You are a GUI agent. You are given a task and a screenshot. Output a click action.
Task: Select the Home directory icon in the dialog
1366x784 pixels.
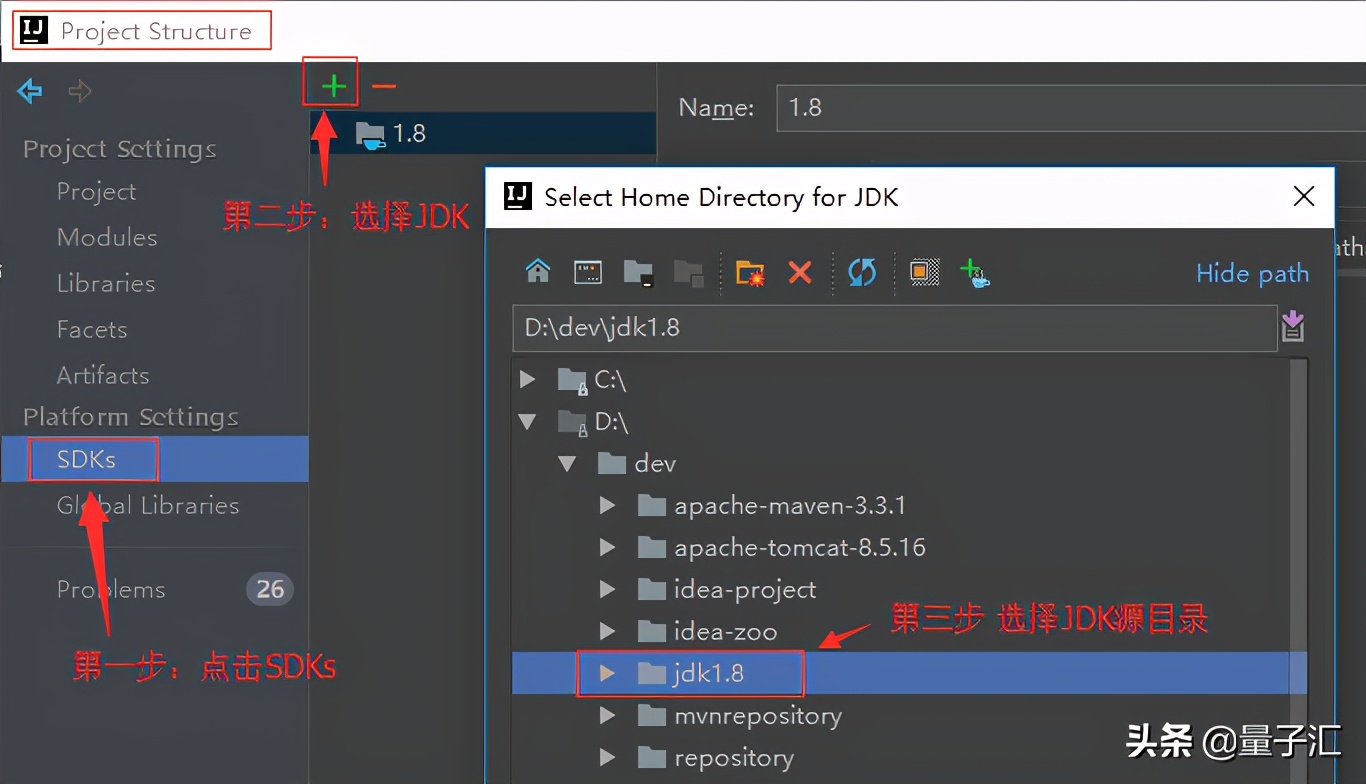[x=538, y=271]
